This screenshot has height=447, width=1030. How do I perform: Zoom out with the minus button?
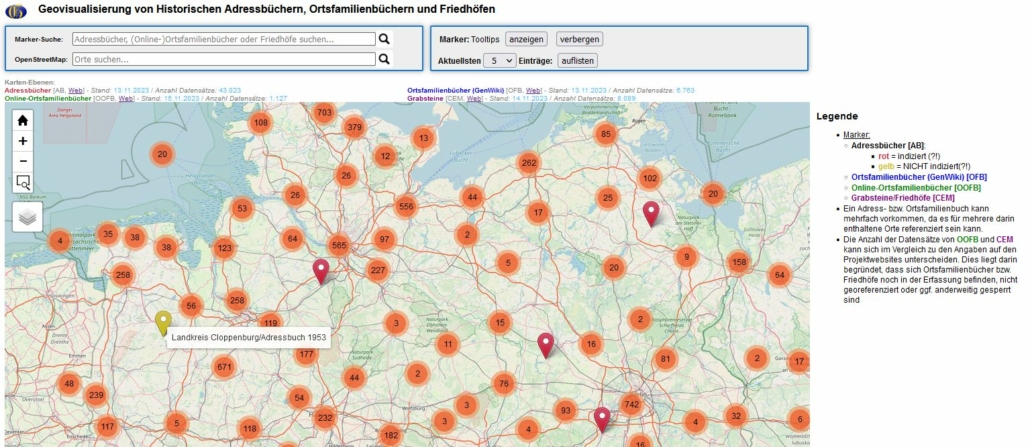coord(23,161)
